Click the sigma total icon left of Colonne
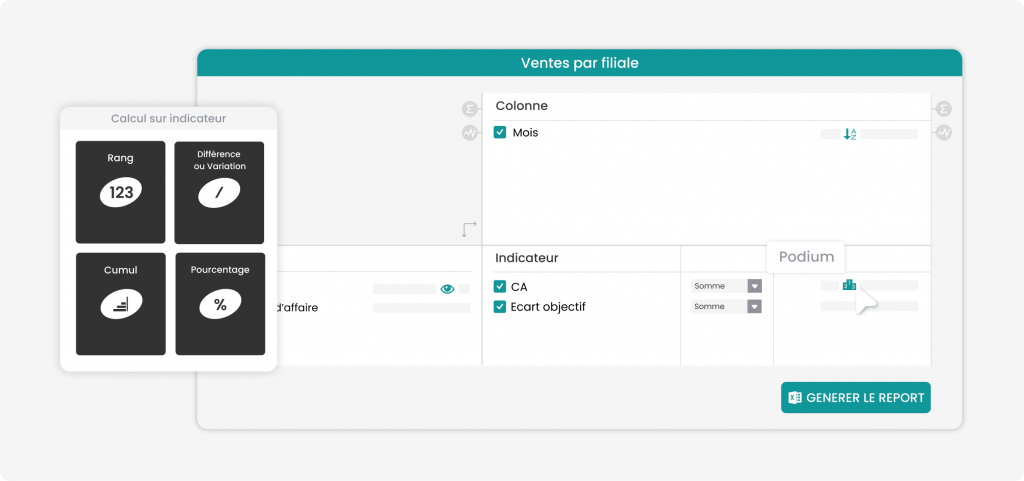Viewport: 1024px width, 481px height. point(470,108)
